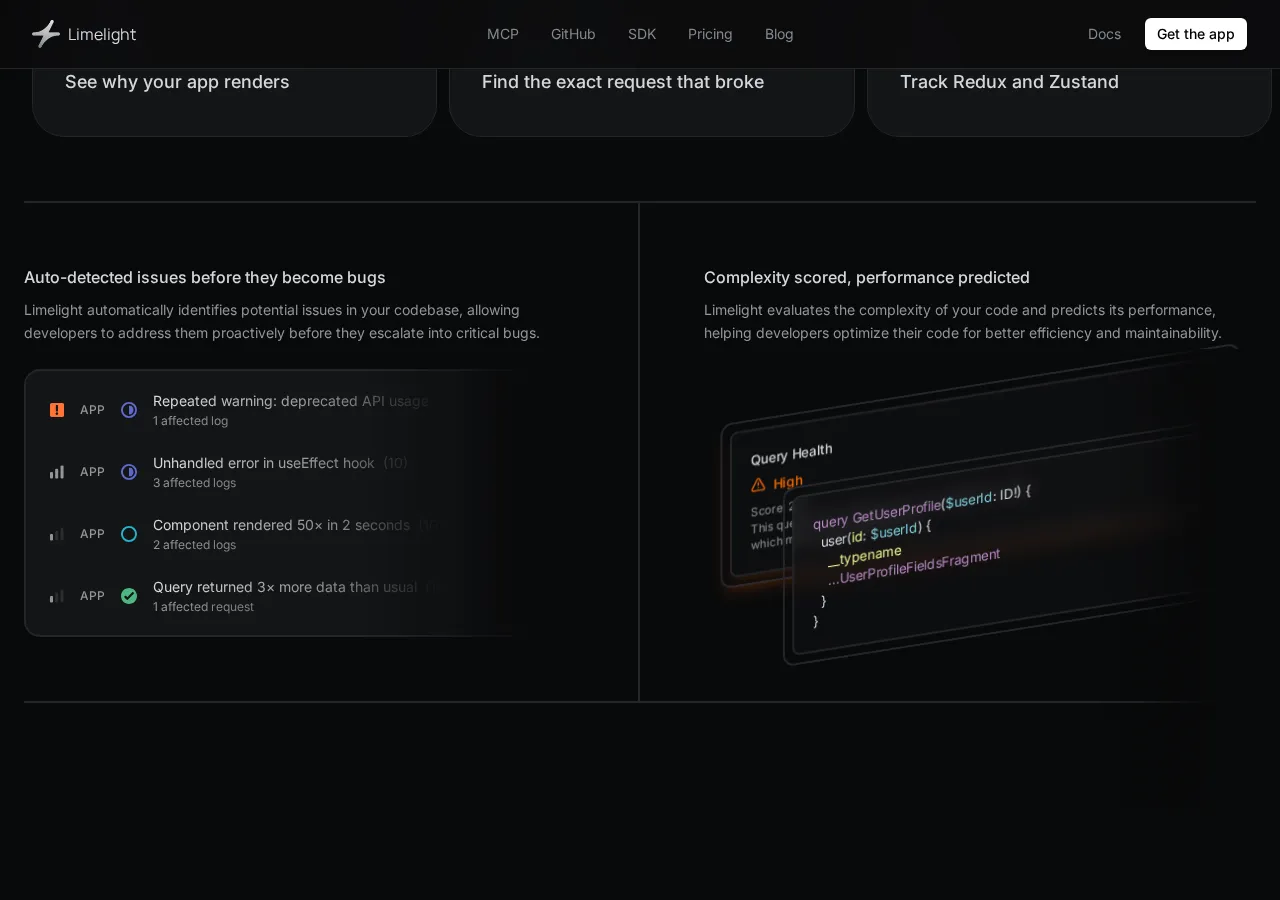Image resolution: width=1280 pixels, height=900 pixels.
Task: Toggle the open-status circle on Component rendered issue
Action: [129, 534]
